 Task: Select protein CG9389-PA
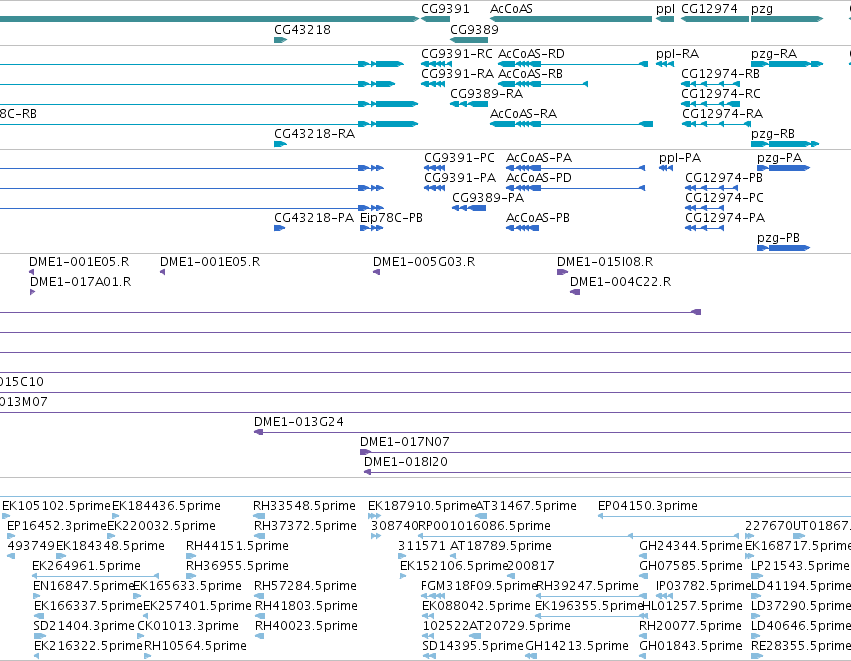click(469, 208)
